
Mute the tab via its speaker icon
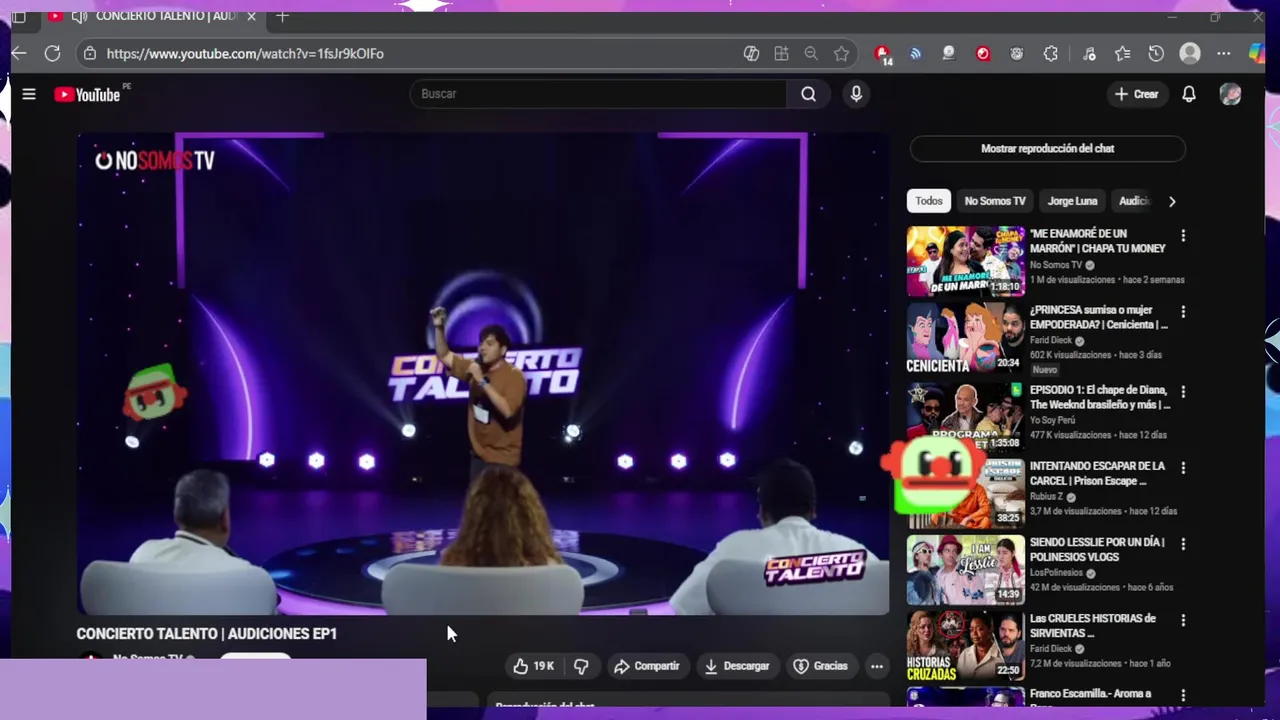click(x=79, y=16)
